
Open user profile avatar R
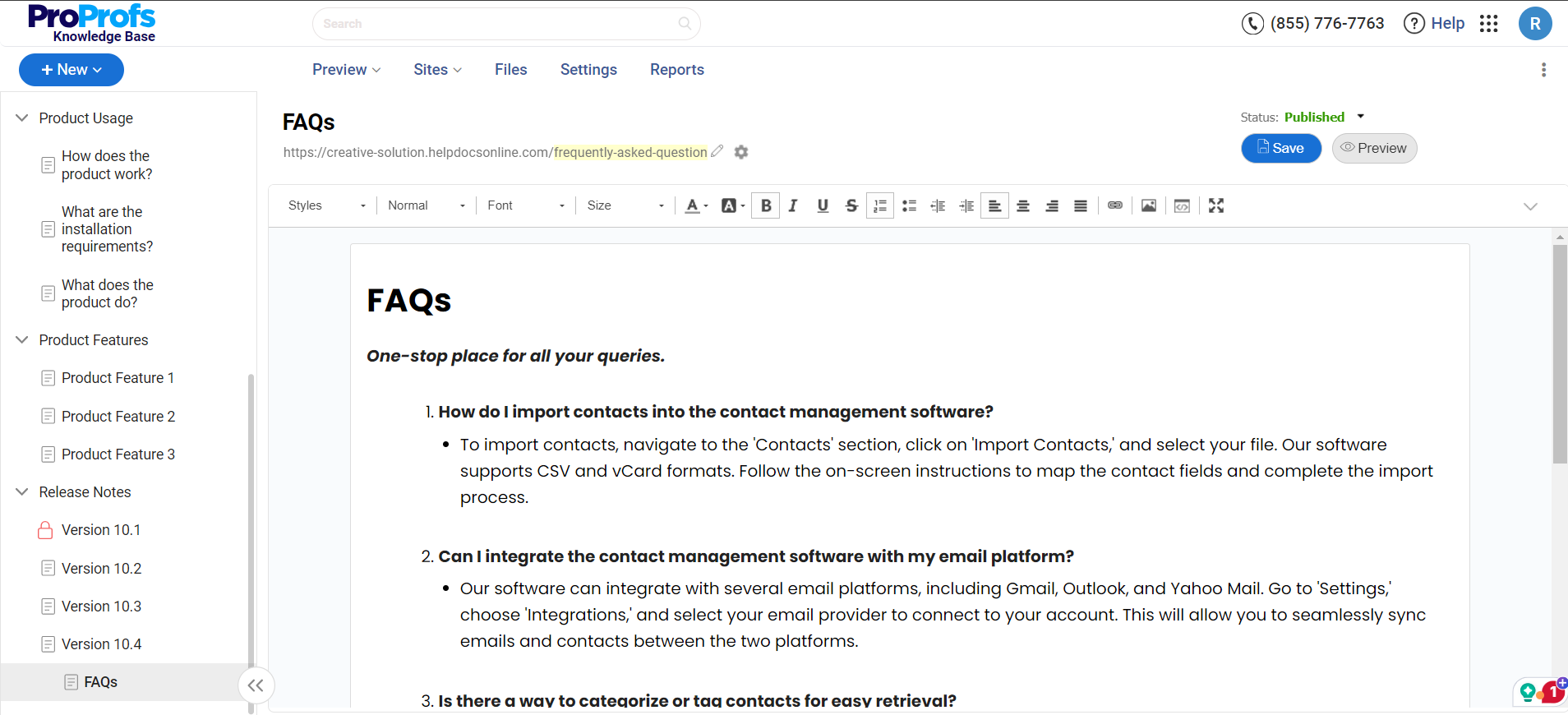tap(1535, 24)
